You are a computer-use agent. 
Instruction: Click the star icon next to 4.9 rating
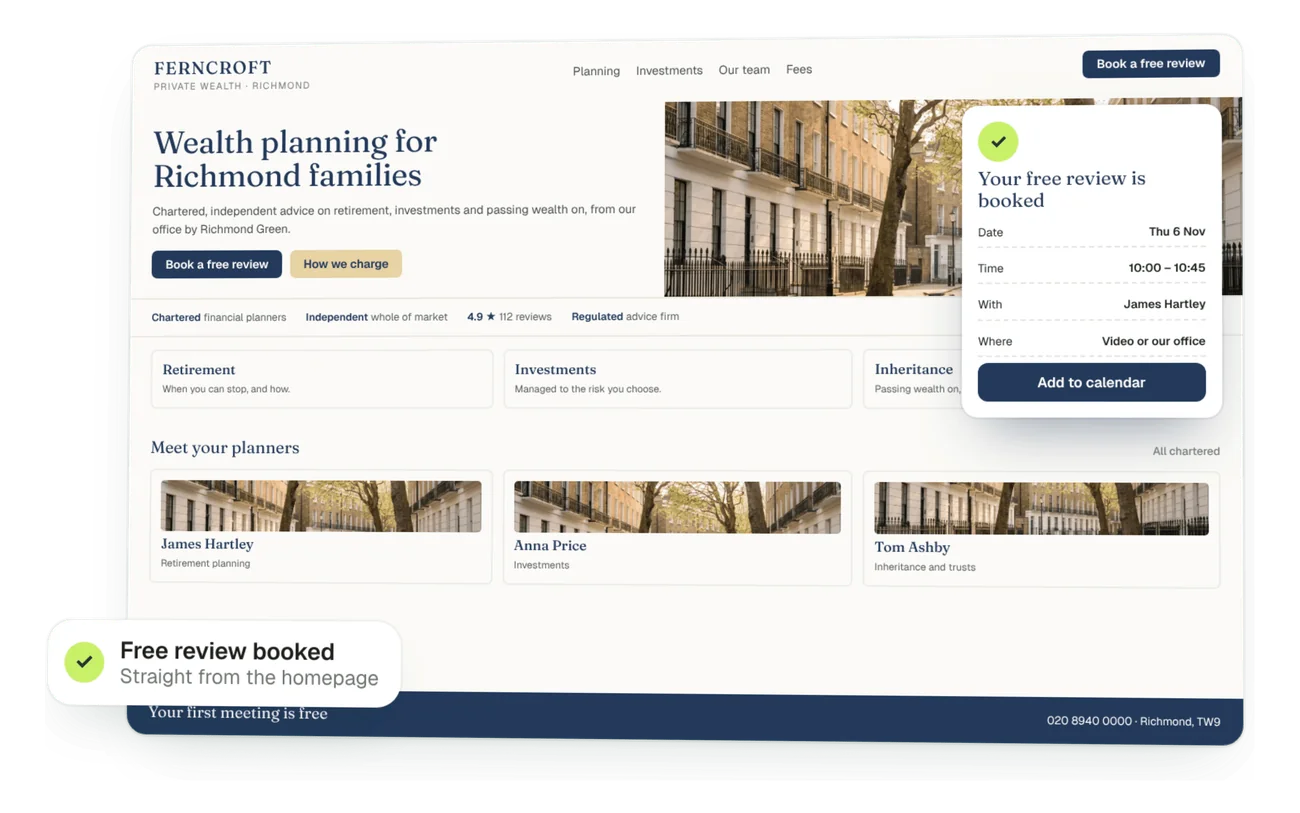[x=491, y=317]
